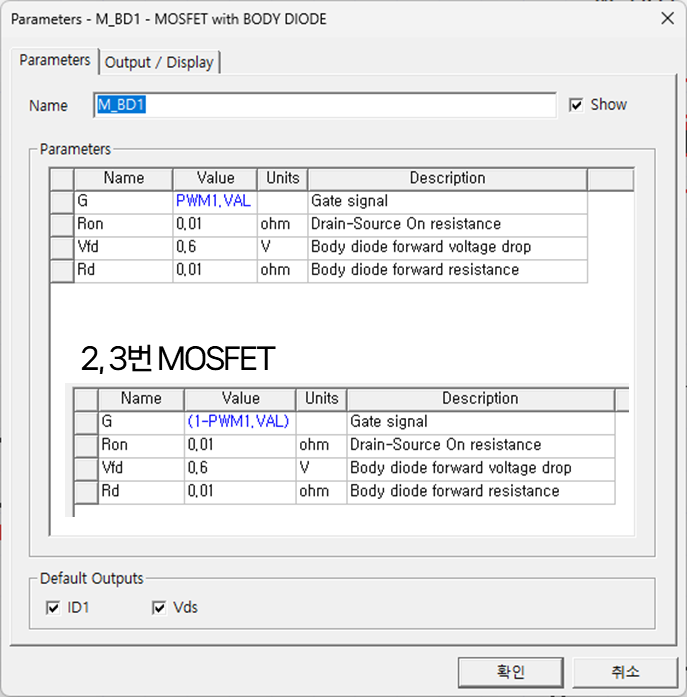687x697 pixels.
Task: Click the Rd value cell in top table
Action: click(214, 270)
